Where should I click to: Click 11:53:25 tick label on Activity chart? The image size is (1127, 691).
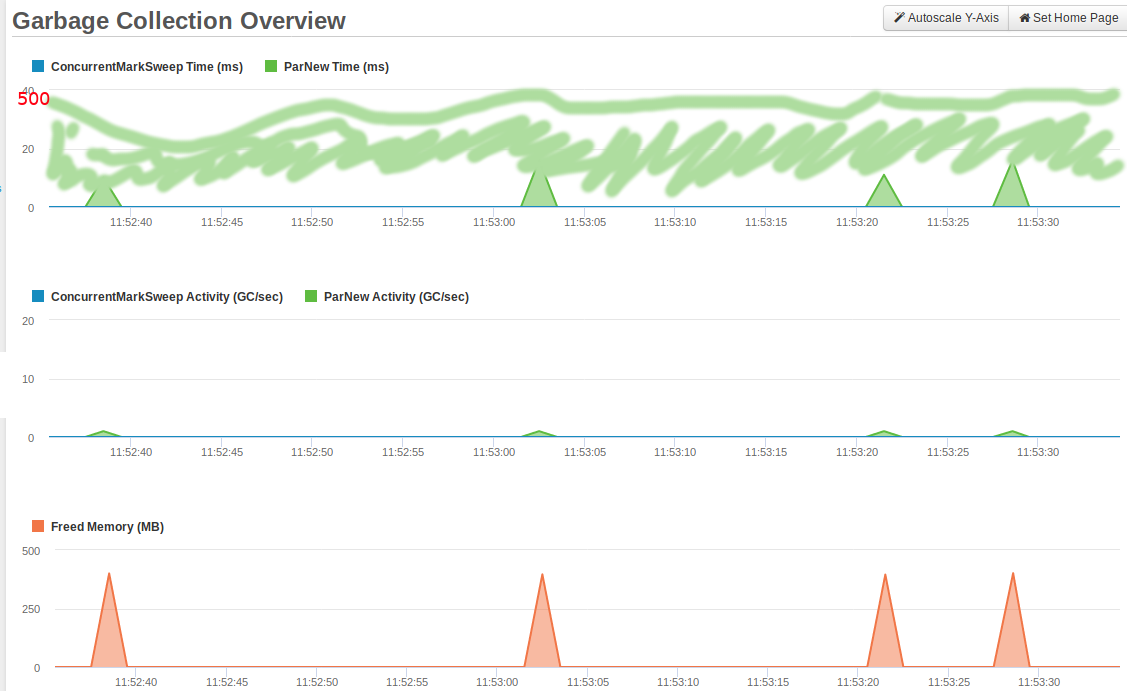click(948, 452)
